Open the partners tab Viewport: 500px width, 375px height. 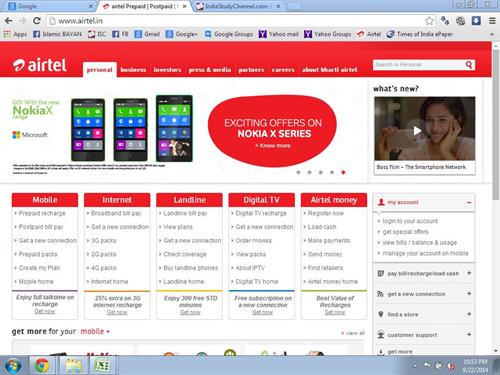click(x=251, y=70)
